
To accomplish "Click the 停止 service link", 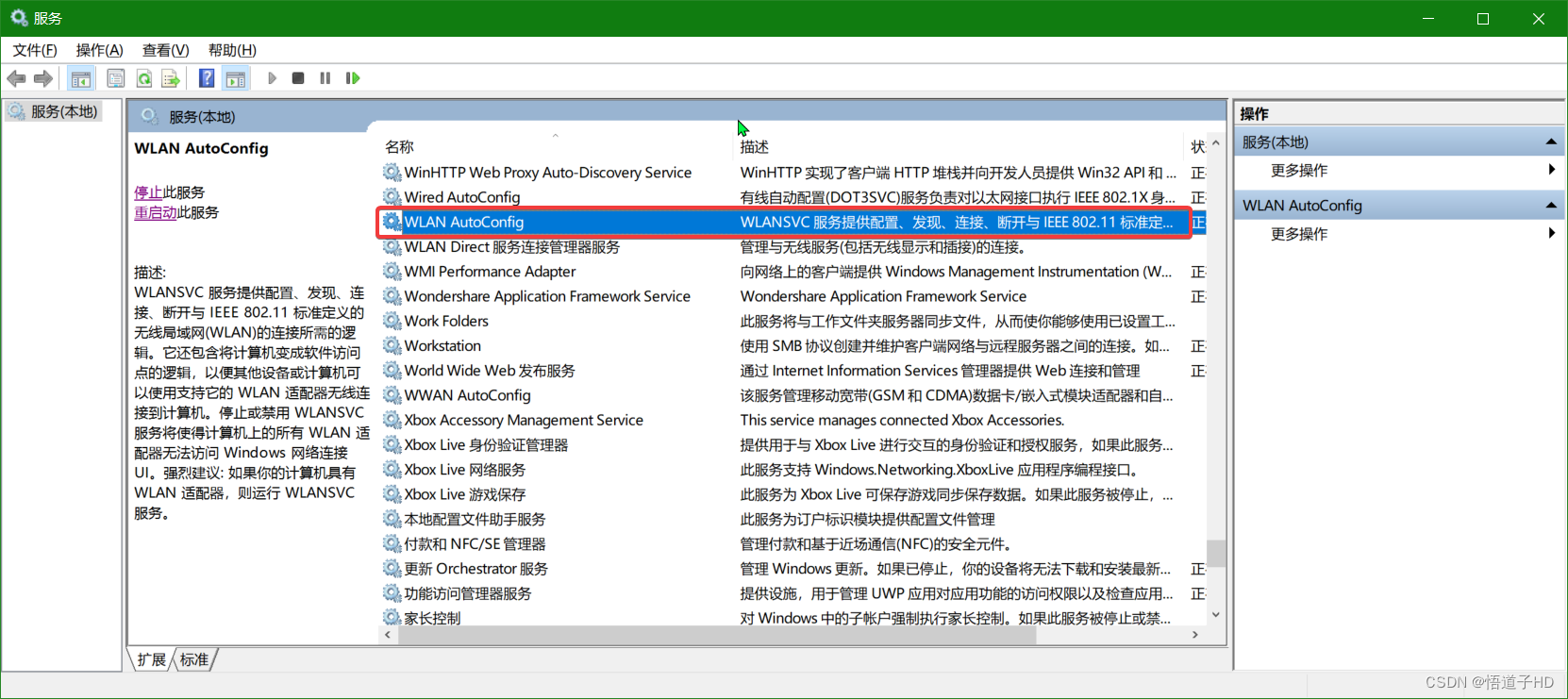I will [x=148, y=192].
